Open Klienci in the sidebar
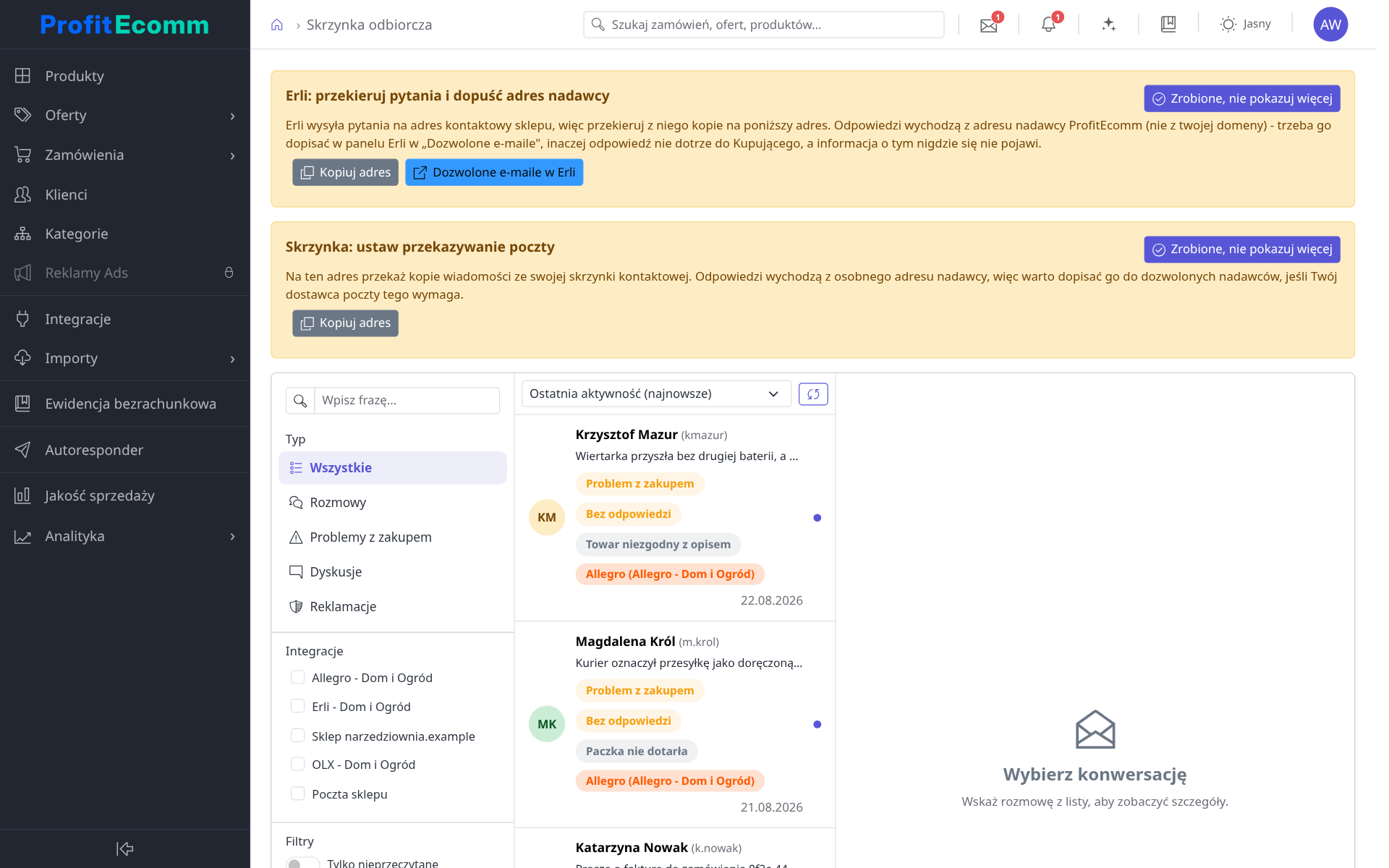The height and width of the screenshot is (868, 1389). (125, 195)
